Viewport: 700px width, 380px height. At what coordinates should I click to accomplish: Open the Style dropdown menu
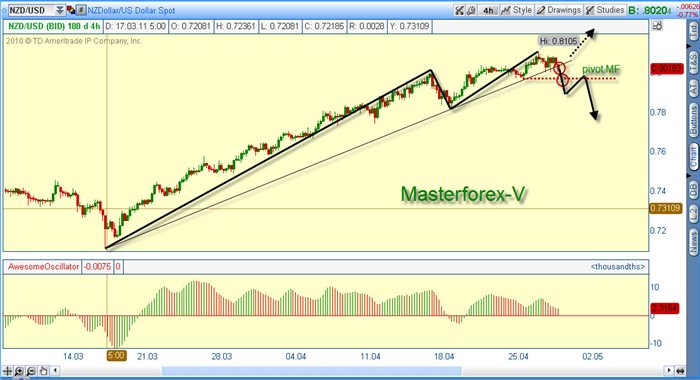click(517, 10)
